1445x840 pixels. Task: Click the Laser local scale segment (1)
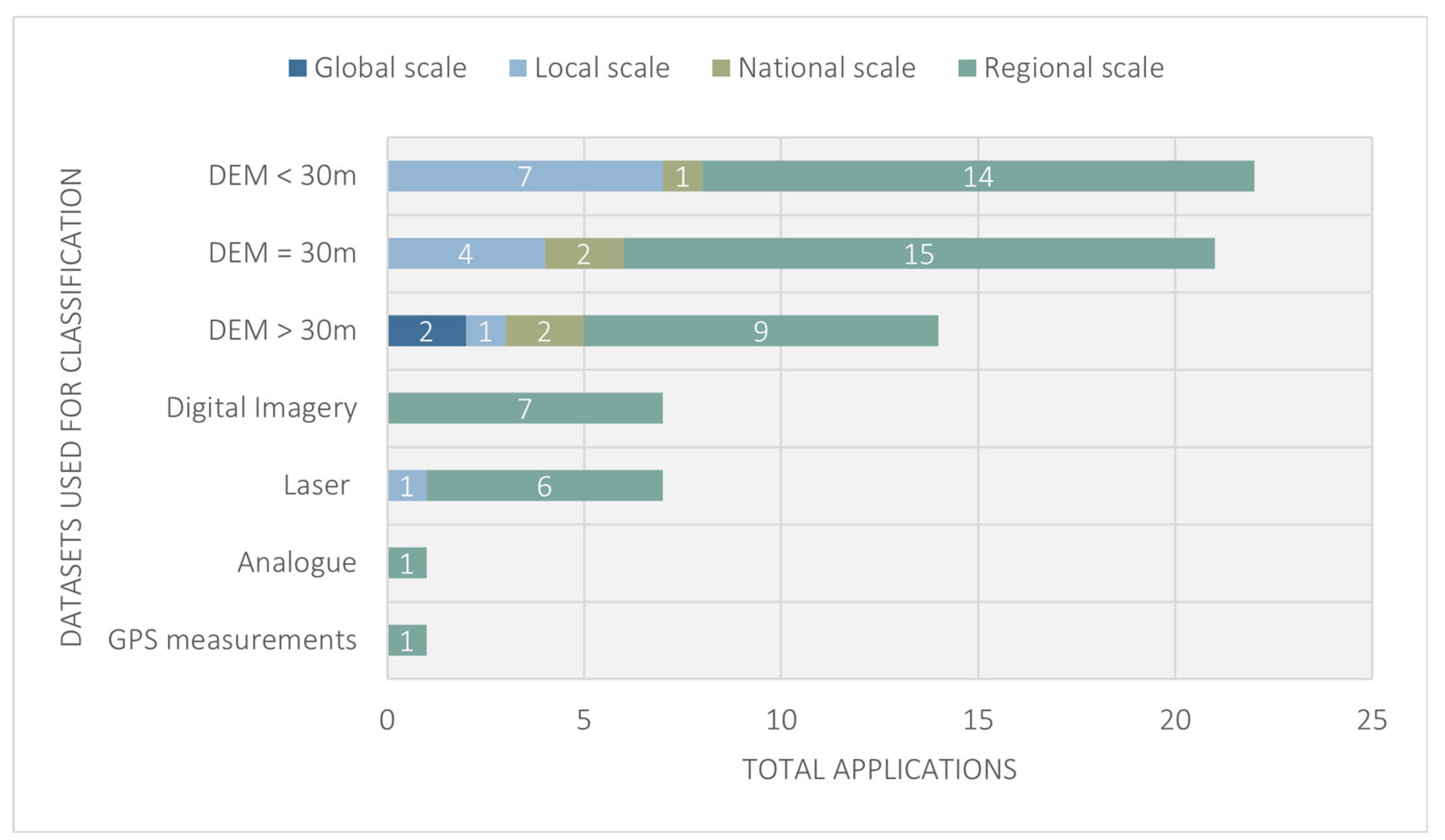(x=407, y=485)
